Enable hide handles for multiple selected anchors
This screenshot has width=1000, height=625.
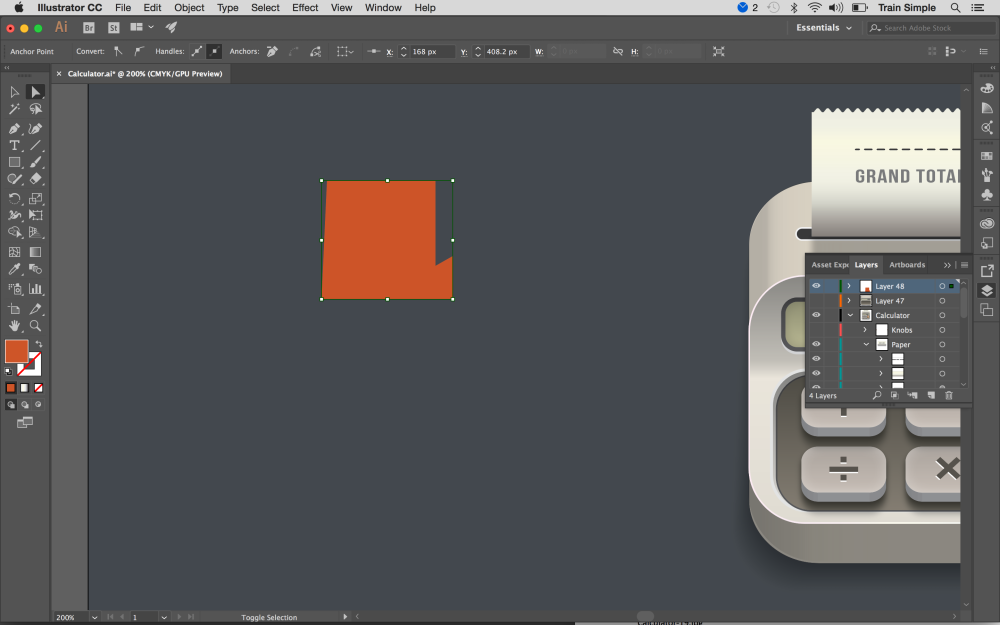pos(214,52)
